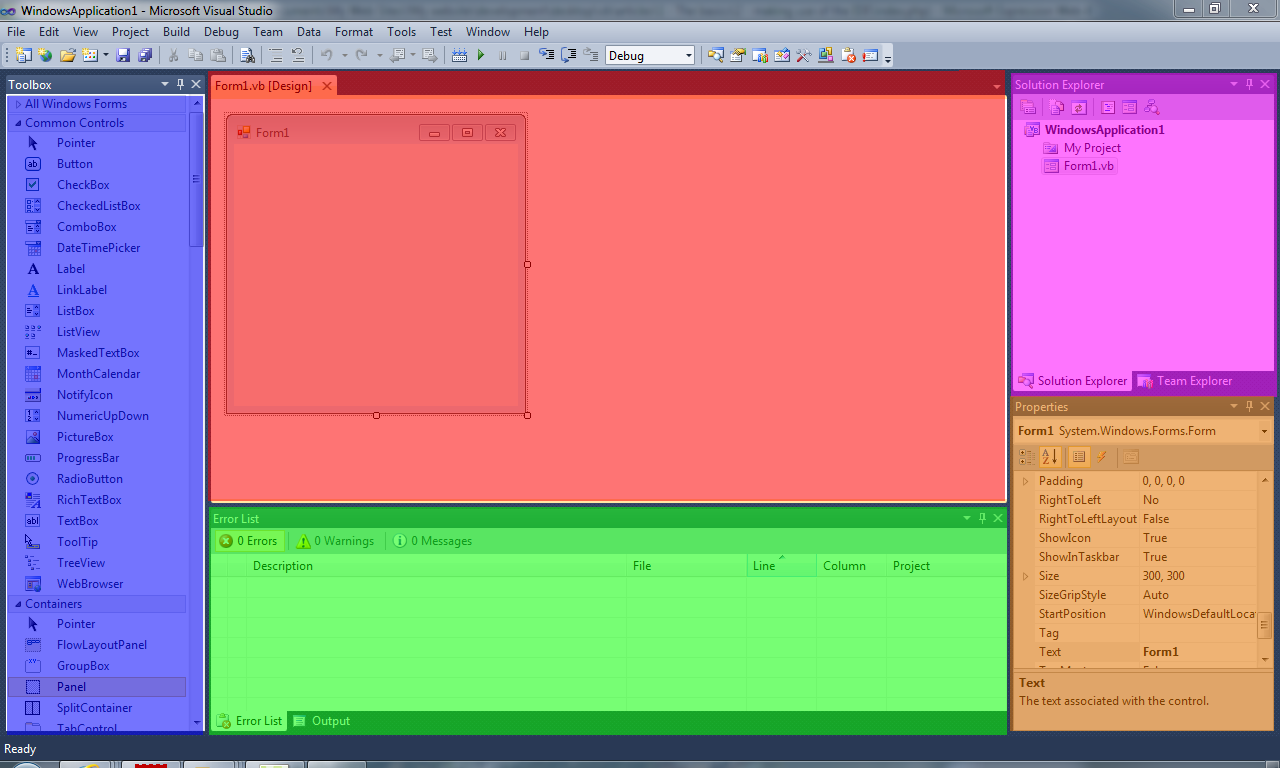Open Solution Explorer from the main toolbar
The height and width of the screenshot is (768, 1280).
(715, 55)
